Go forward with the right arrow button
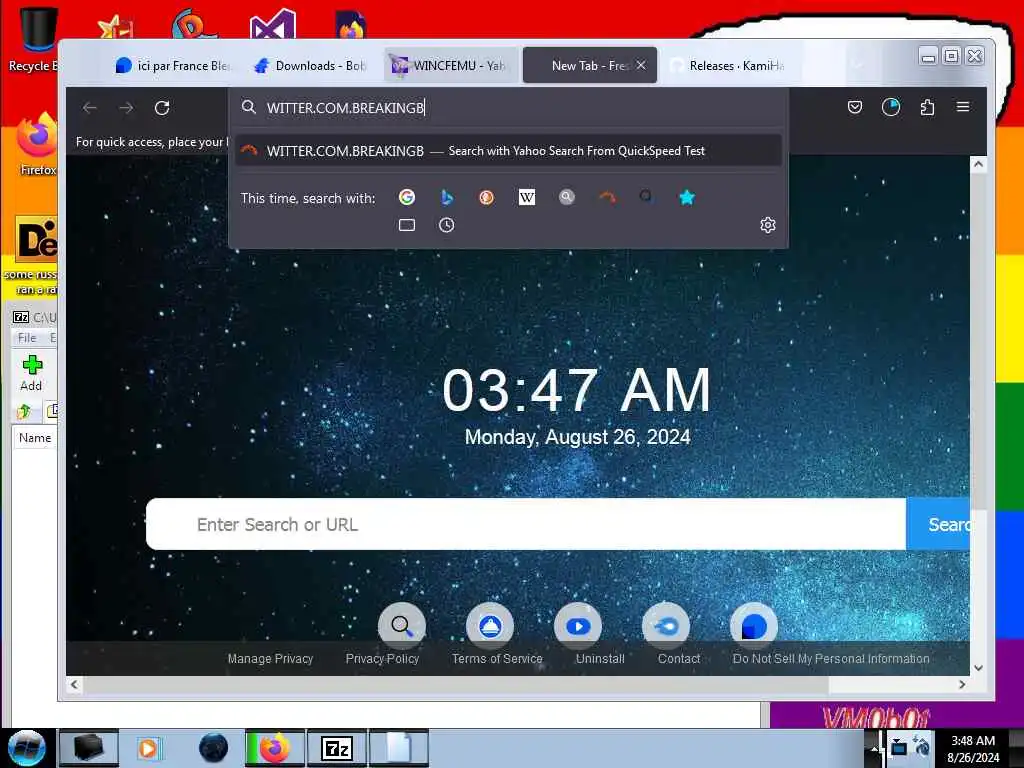The image size is (1024, 768). coord(126,108)
